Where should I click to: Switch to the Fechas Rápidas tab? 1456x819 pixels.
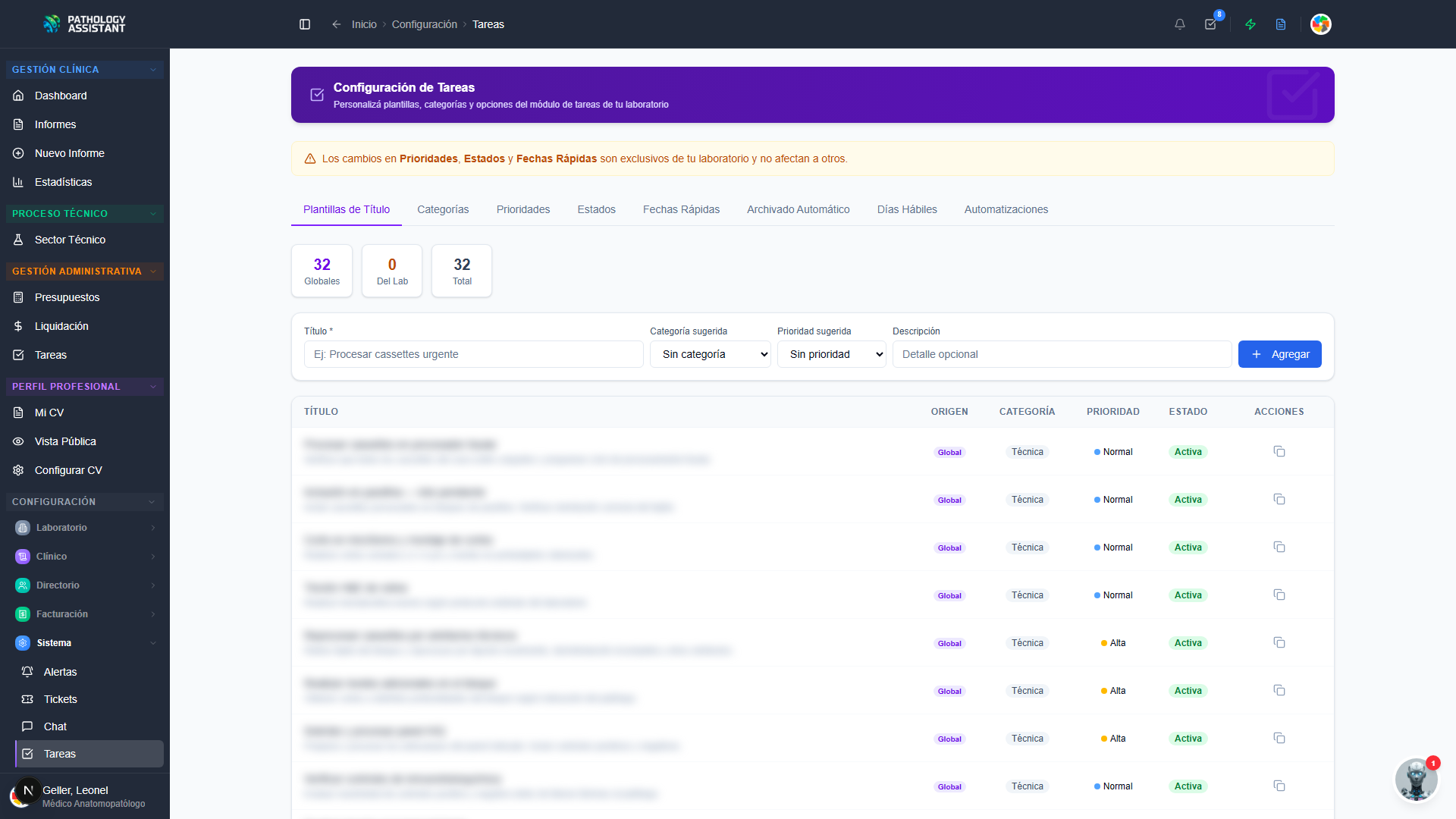[682, 209]
